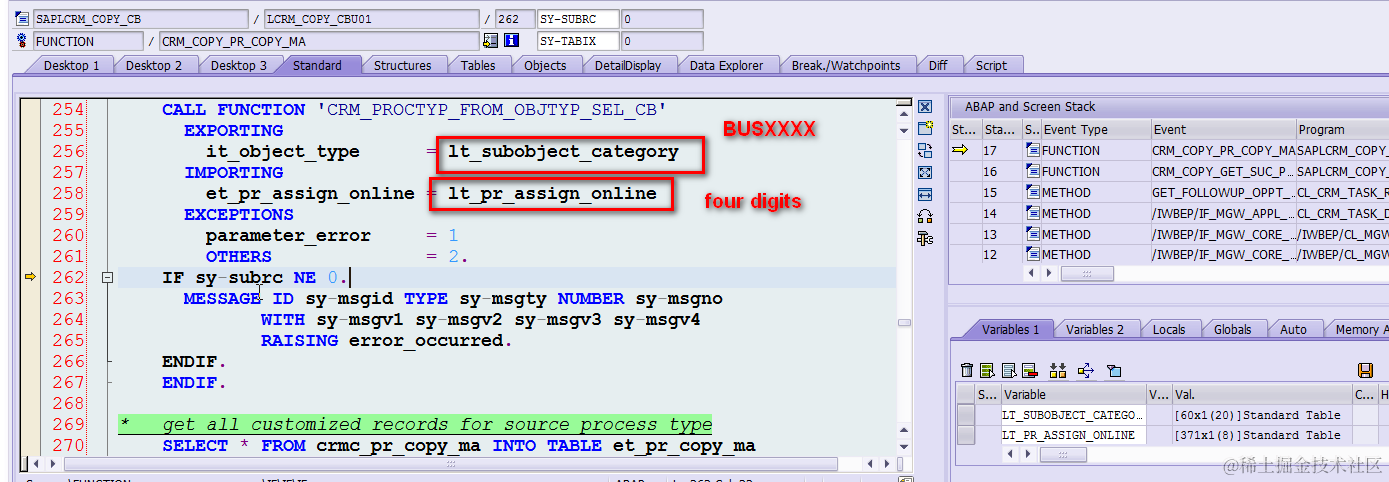
Task: Open the Structures tab
Action: point(402,65)
